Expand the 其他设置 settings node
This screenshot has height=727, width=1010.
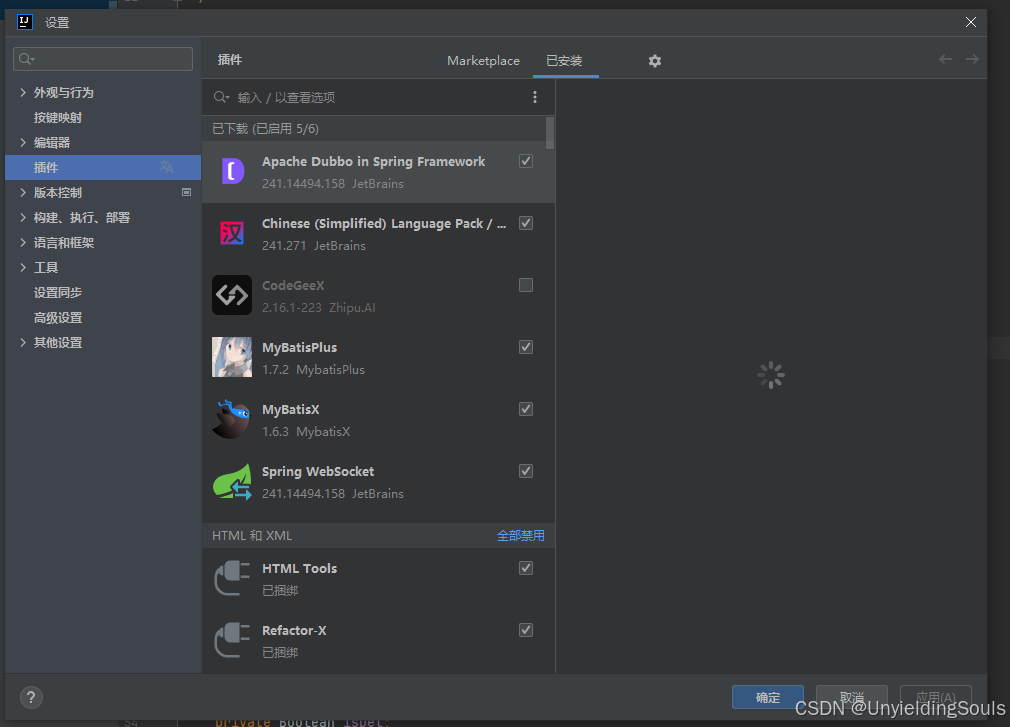[x=23, y=343]
